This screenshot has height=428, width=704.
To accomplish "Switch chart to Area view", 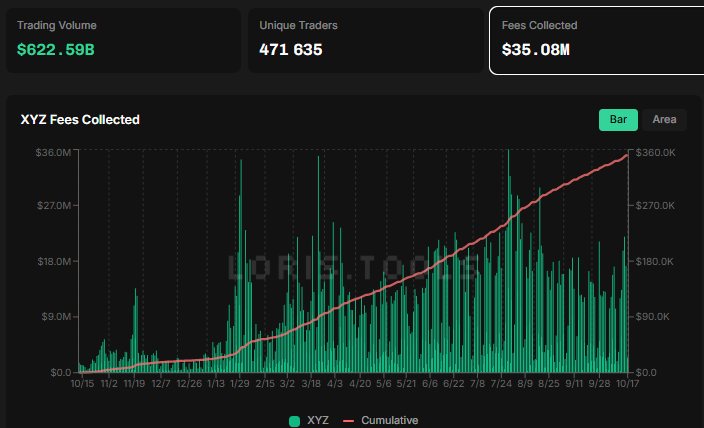I will point(664,120).
